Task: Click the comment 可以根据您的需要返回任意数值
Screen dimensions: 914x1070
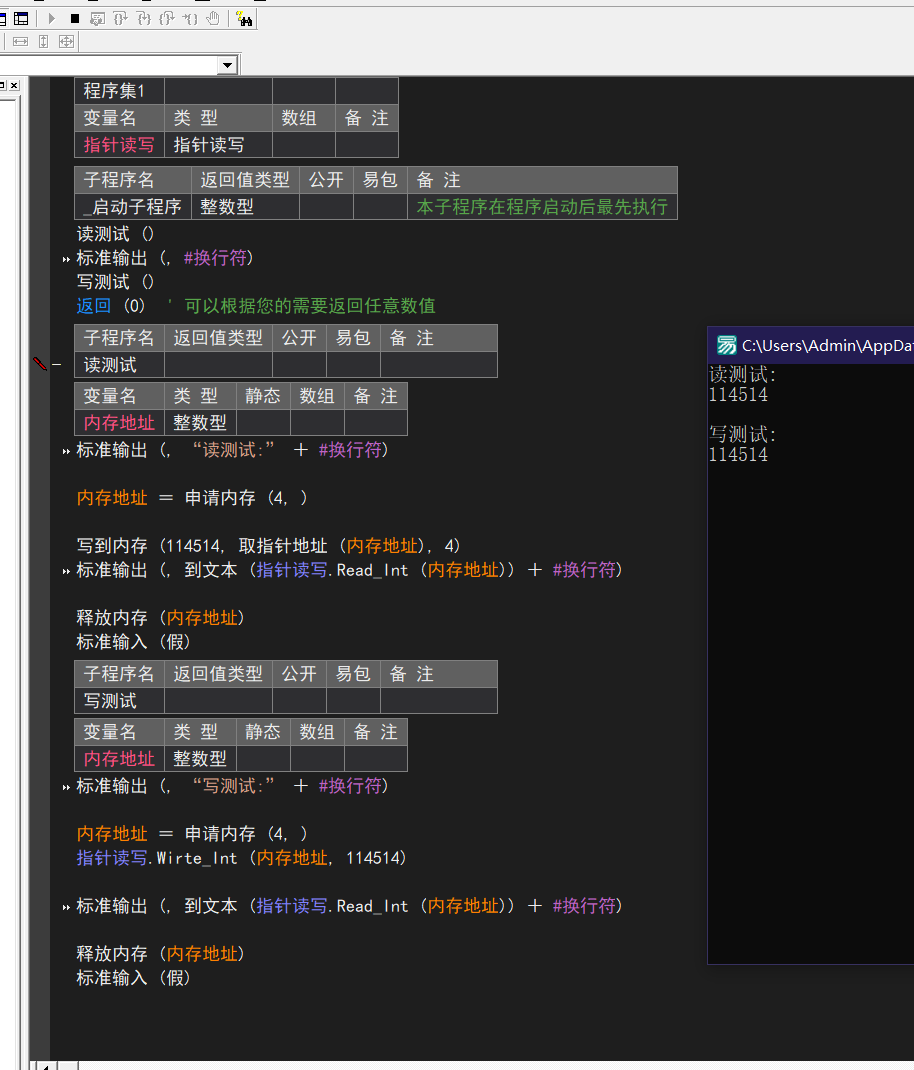Action: (x=310, y=306)
